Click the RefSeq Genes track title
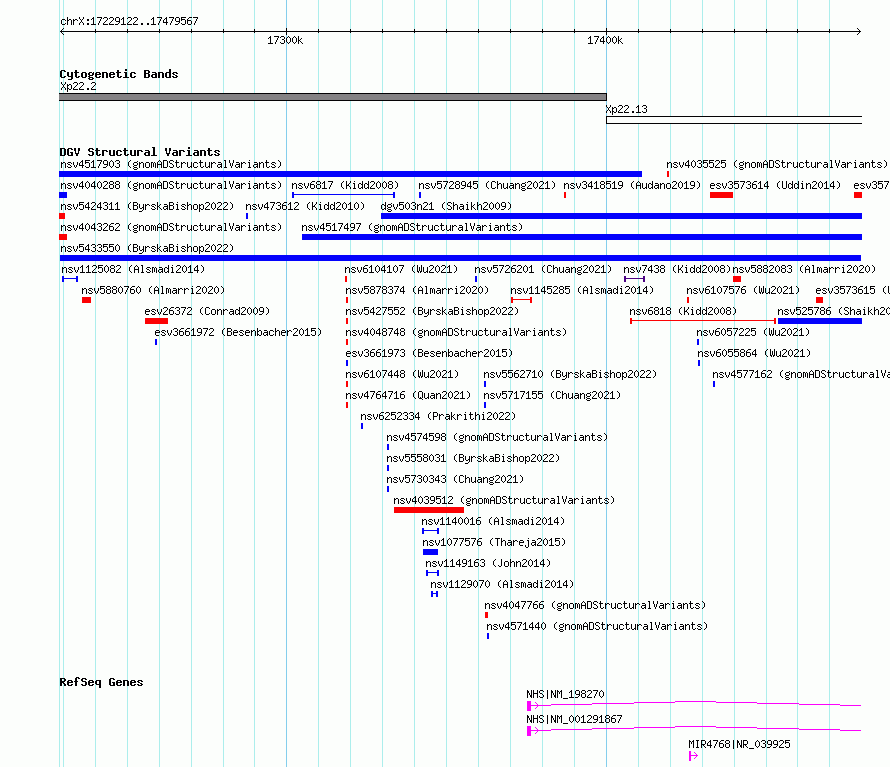The image size is (890, 767). (x=101, y=682)
